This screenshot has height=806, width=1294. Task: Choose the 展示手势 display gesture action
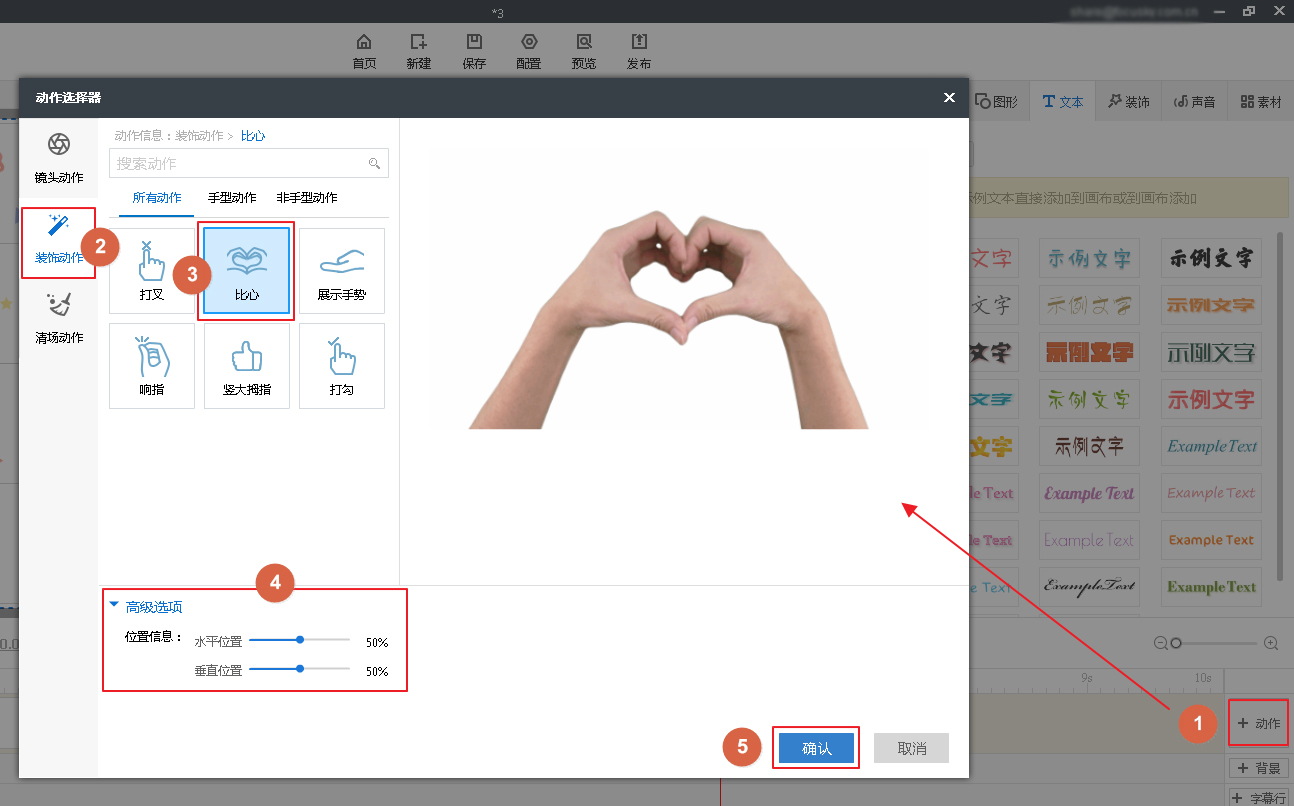(x=342, y=270)
